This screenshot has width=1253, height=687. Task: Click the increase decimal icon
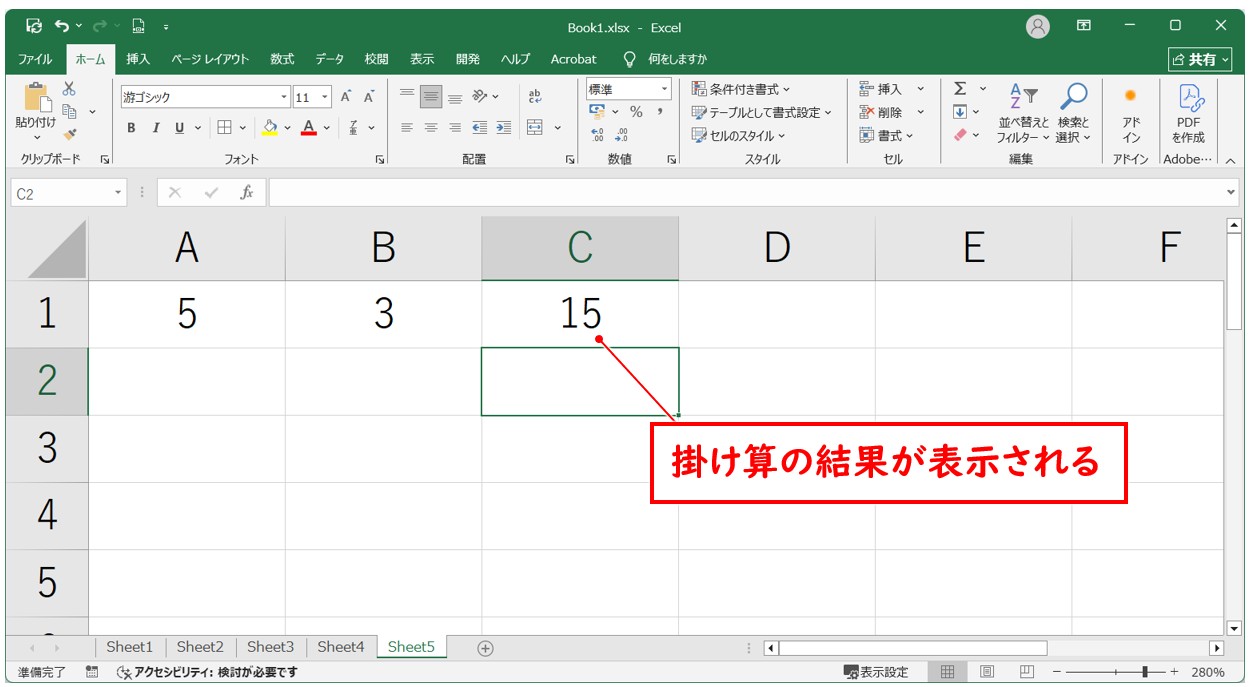point(598,135)
